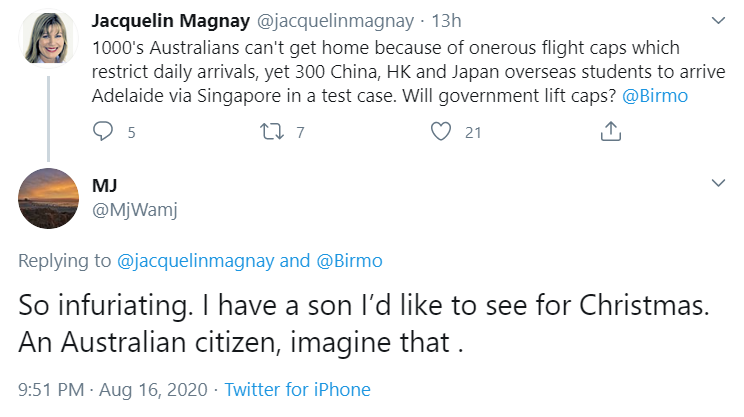Share the tweet via share icon
The height and width of the screenshot is (417, 744).
click(610, 131)
